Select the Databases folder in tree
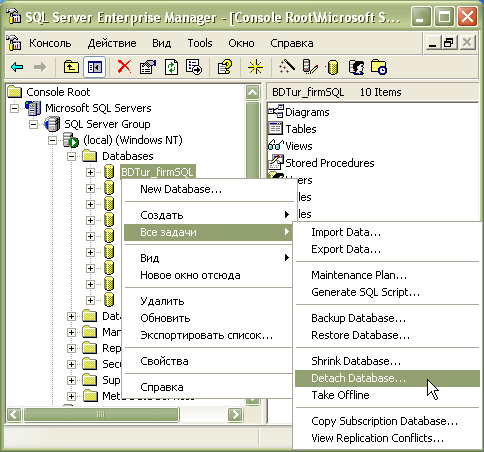The height and width of the screenshot is (452, 484). point(127,156)
